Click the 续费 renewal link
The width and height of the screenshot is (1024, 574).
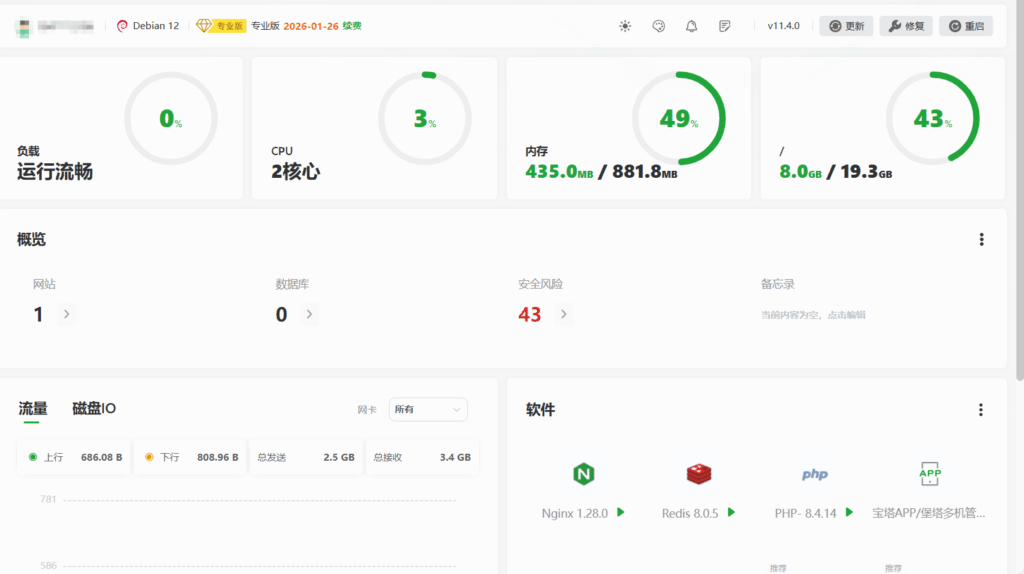[352, 26]
